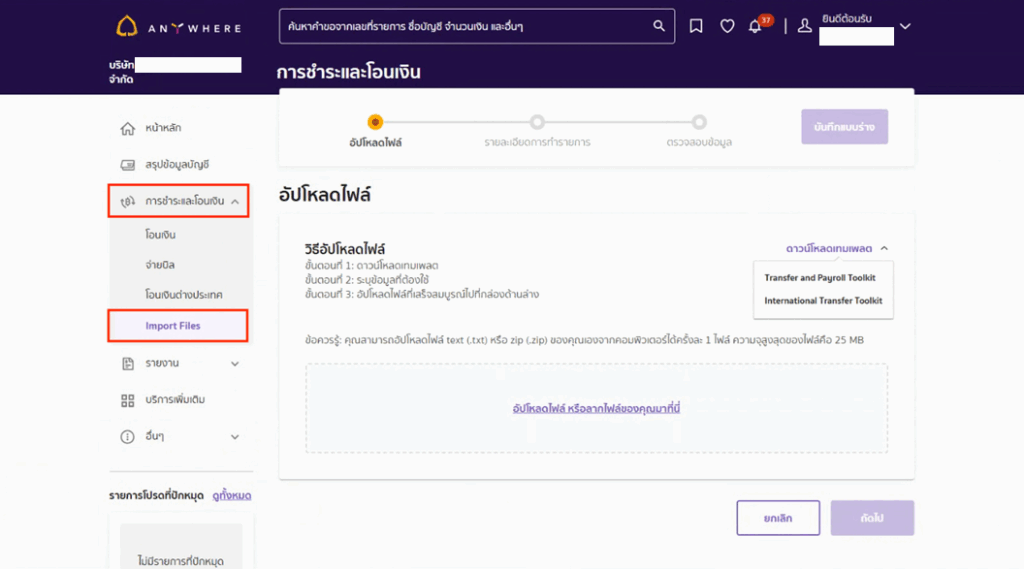Click the home icon beside หน้าหลัก
Viewport: 1024px width, 569px height.
click(x=127, y=128)
